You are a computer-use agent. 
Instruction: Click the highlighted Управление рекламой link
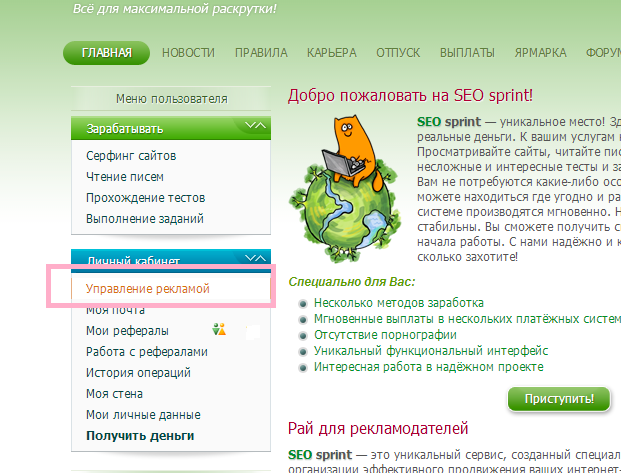(147, 289)
